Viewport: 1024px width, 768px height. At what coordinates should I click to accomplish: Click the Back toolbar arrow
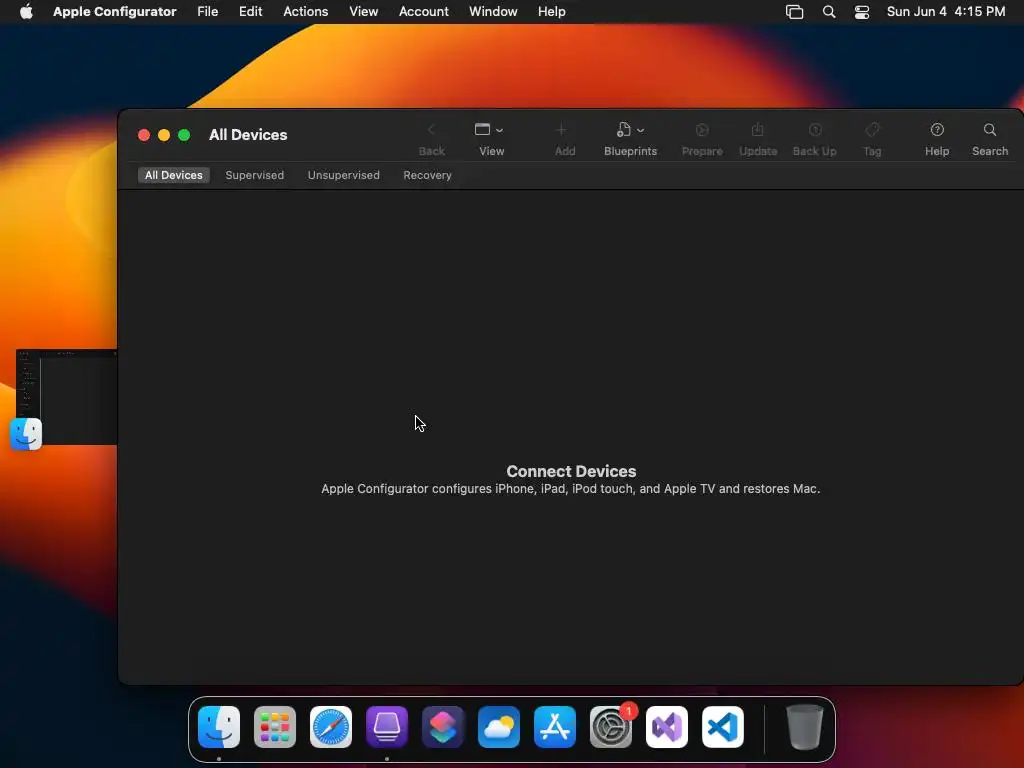coord(431,130)
